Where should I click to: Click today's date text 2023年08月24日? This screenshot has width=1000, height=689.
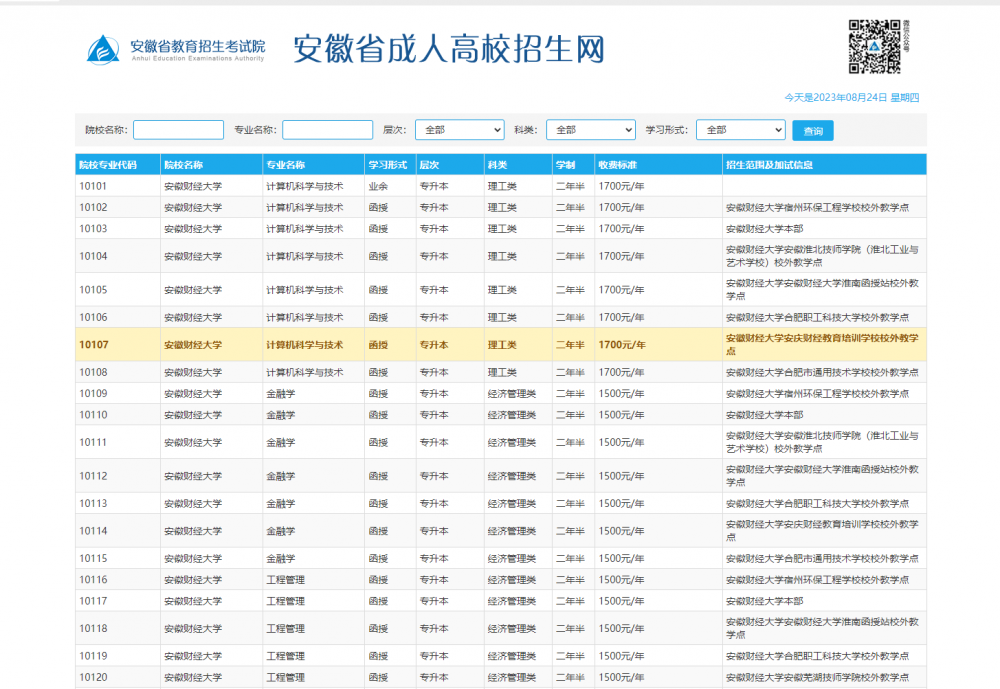click(x=850, y=98)
